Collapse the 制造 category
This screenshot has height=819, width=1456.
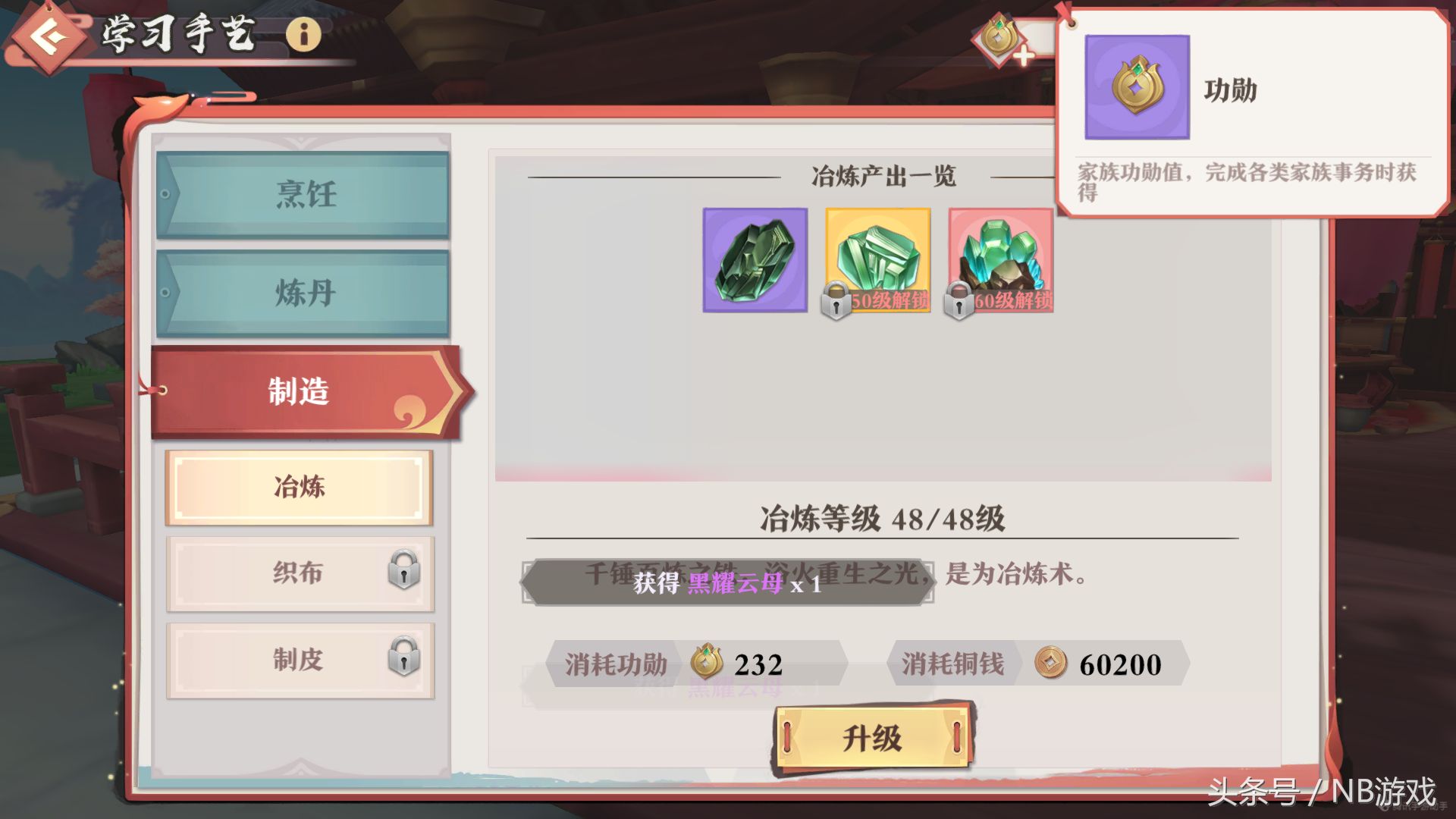coord(307,392)
